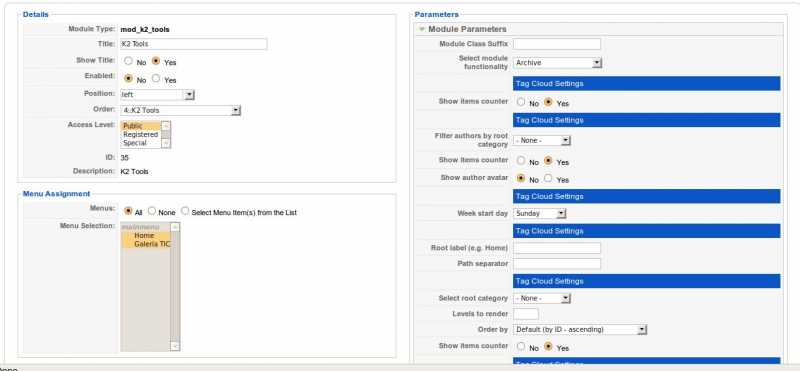
Task: Open the Order by dropdown
Action: [580, 330]
